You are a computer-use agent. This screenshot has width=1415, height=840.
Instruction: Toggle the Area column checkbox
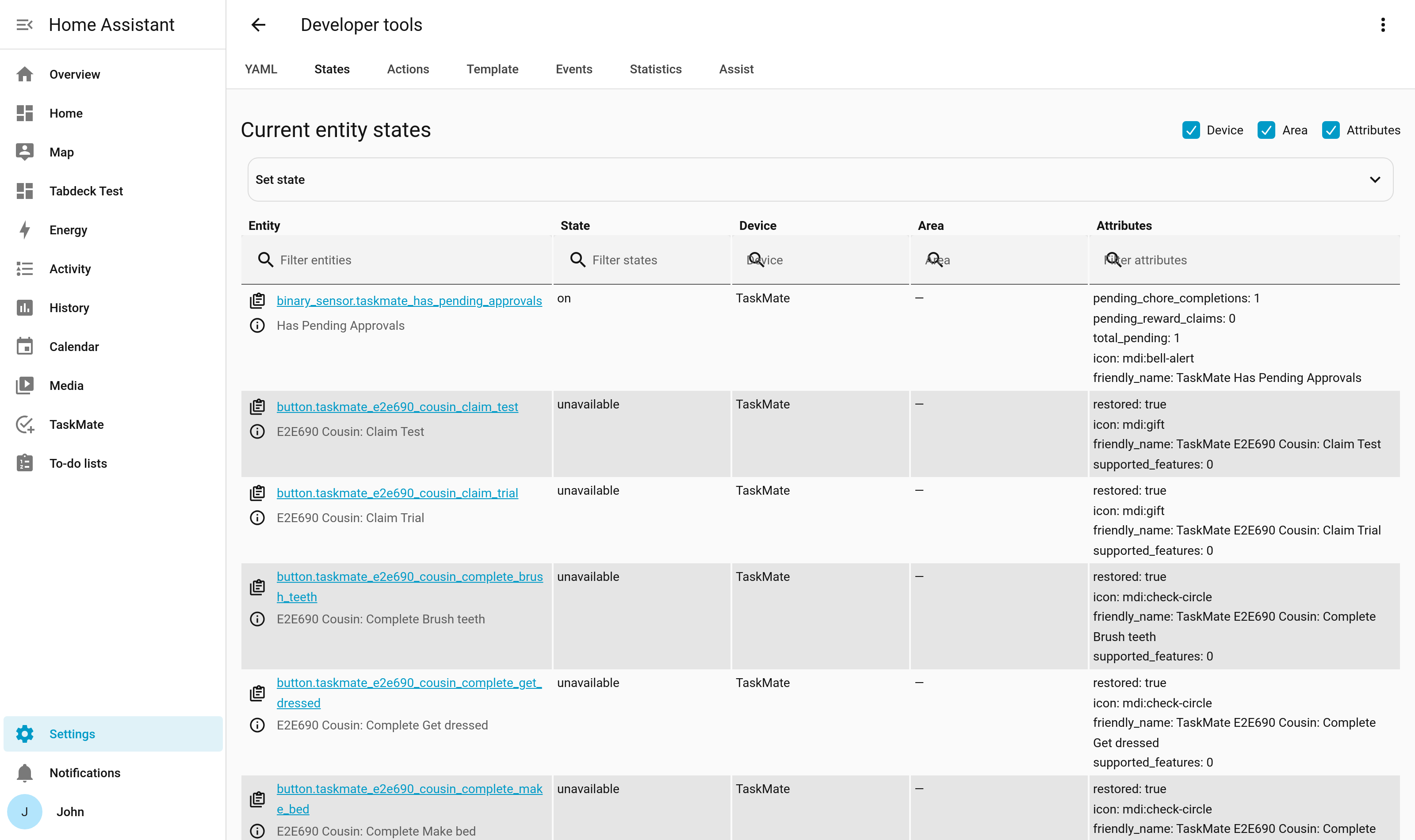(x=1266, y=130)
